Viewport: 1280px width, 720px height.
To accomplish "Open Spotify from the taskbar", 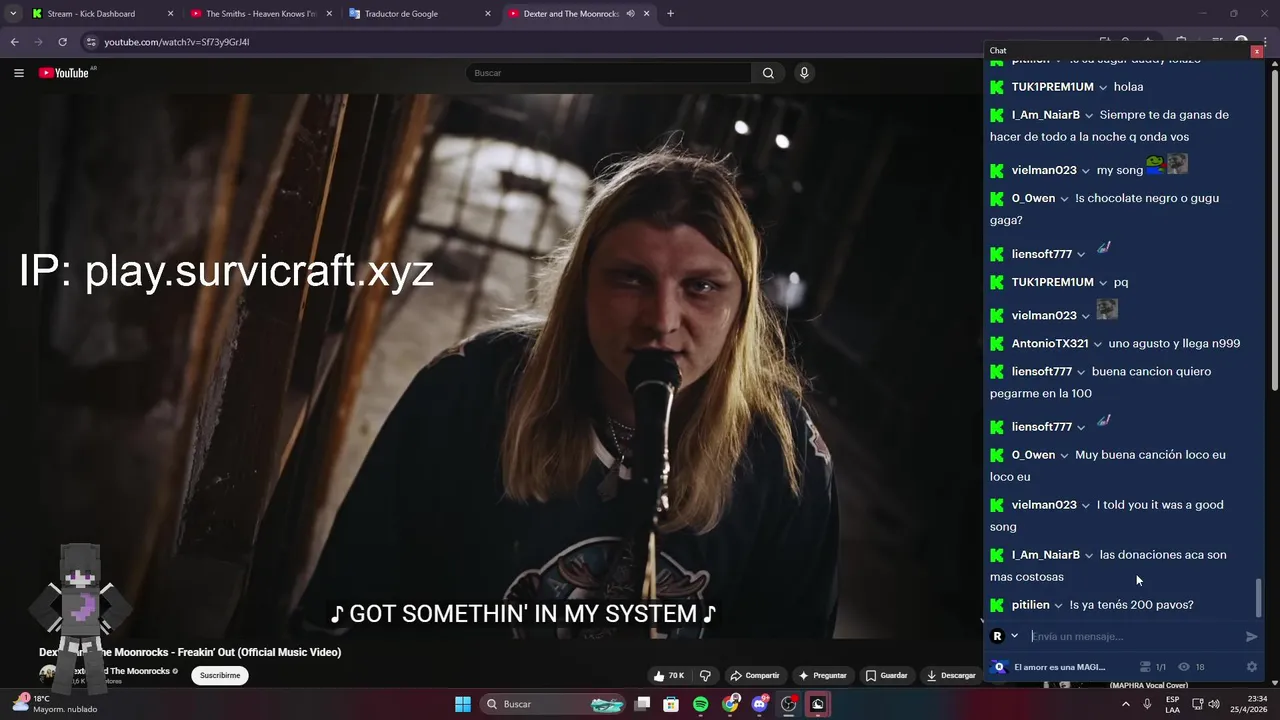I will coord(701,704).
